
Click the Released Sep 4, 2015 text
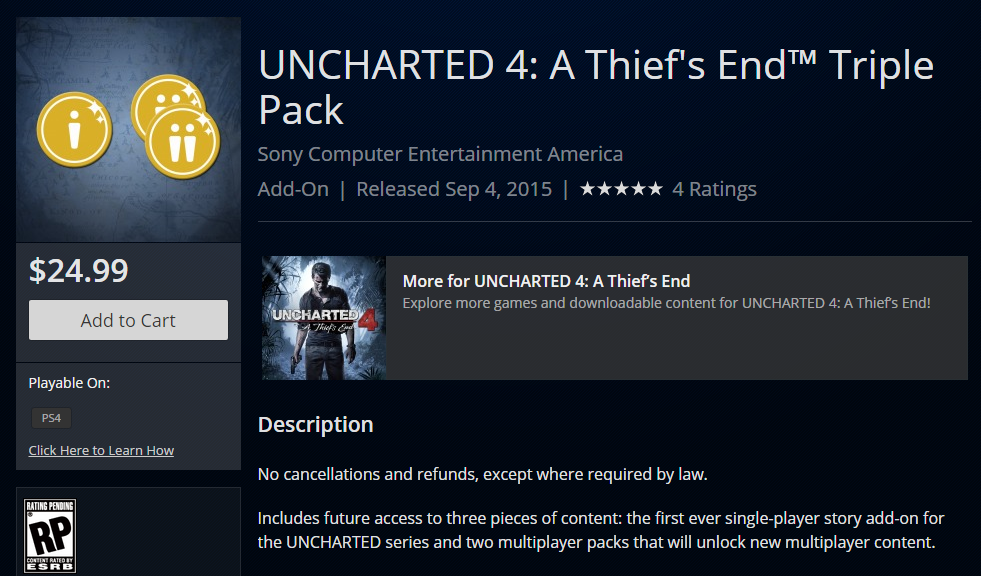(454, 189)
